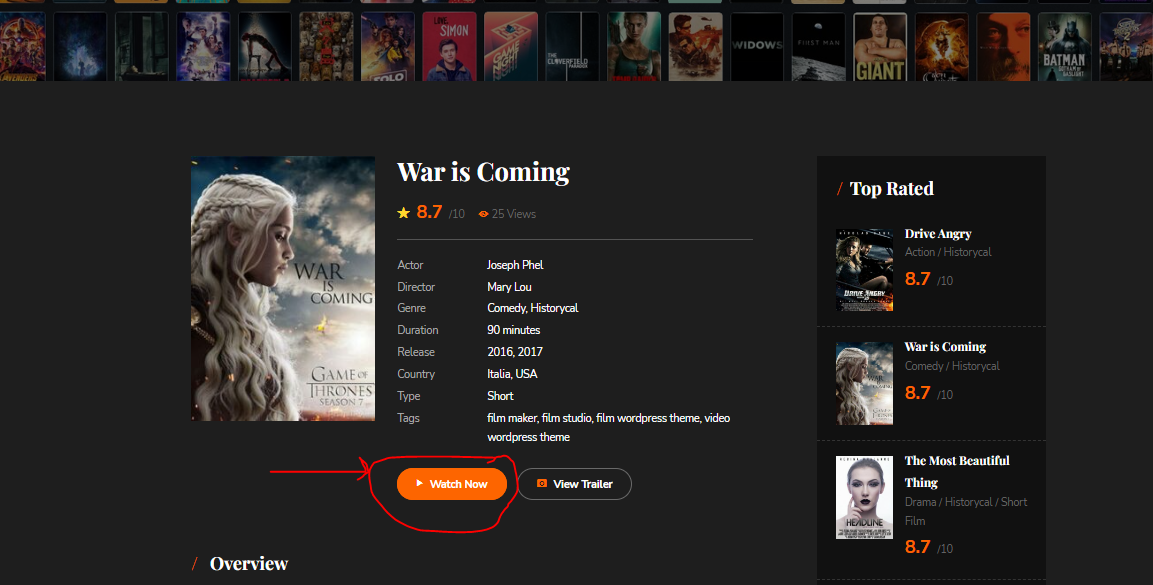Click the Comedy genre link in details
This screenshot has height=585, width=1153.
(x=506, y=308)
